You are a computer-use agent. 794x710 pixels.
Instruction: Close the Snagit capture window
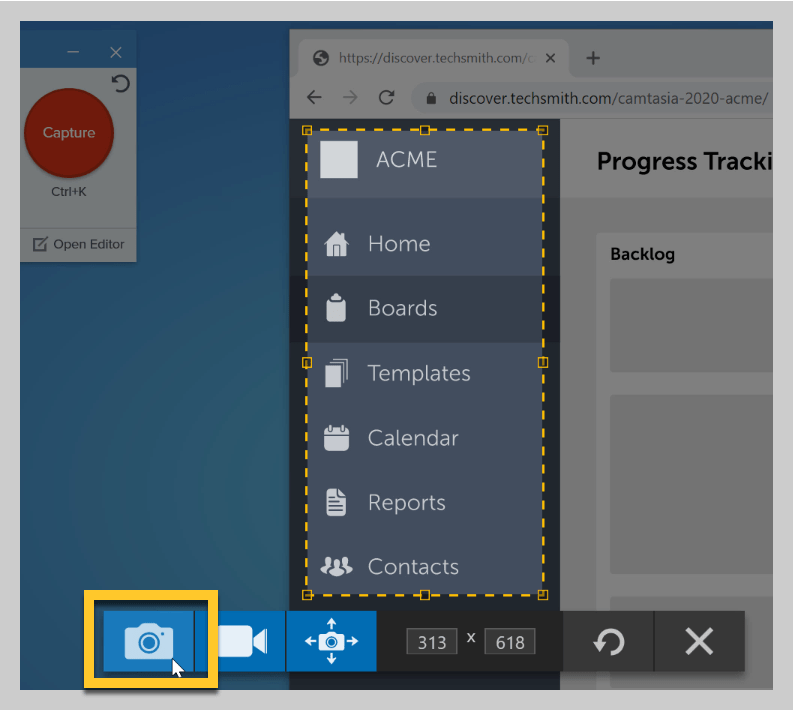pyautogui.click(x=116, y=52)
